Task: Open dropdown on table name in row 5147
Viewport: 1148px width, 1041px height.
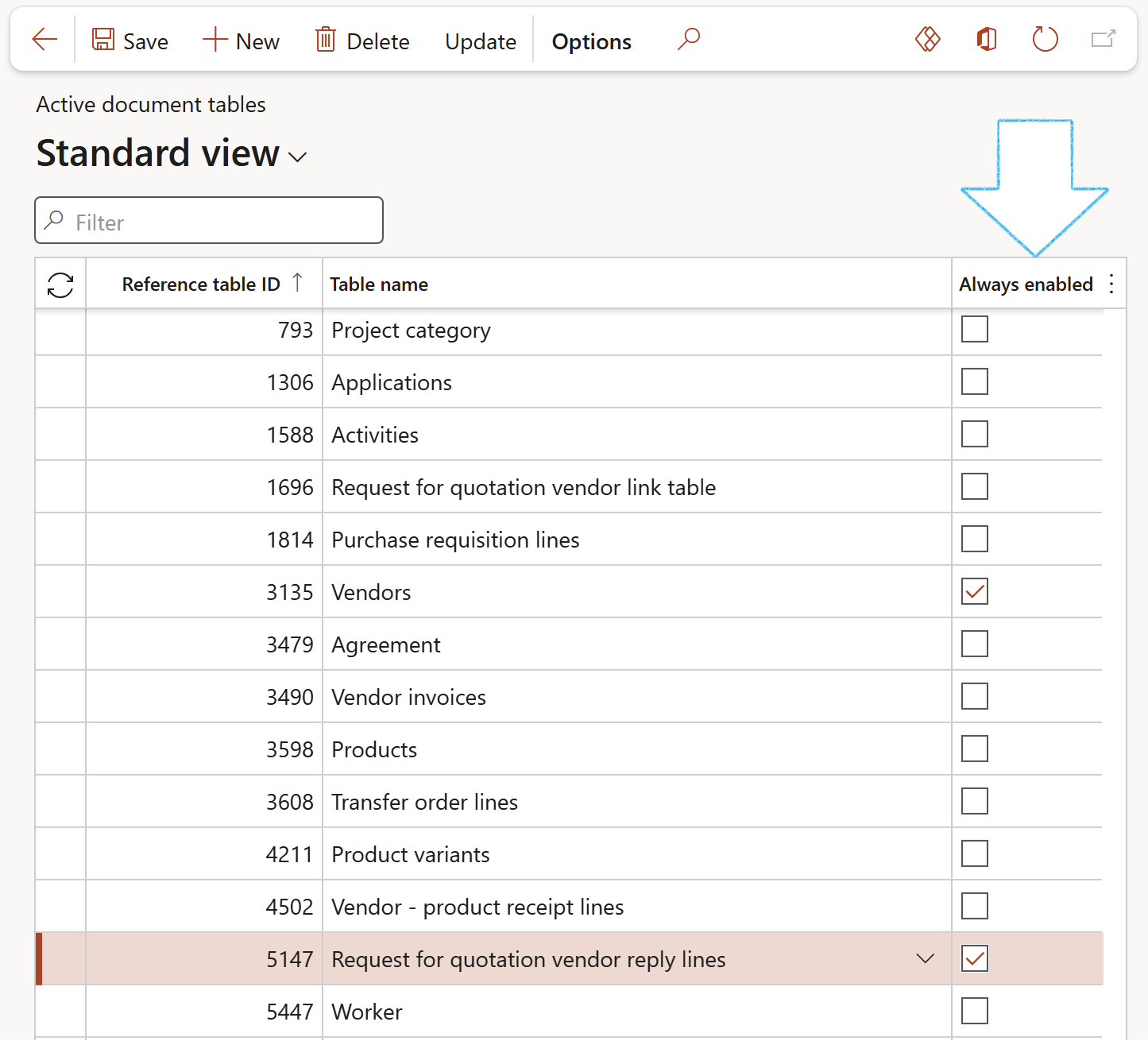Action: click(x=925, y=958)
